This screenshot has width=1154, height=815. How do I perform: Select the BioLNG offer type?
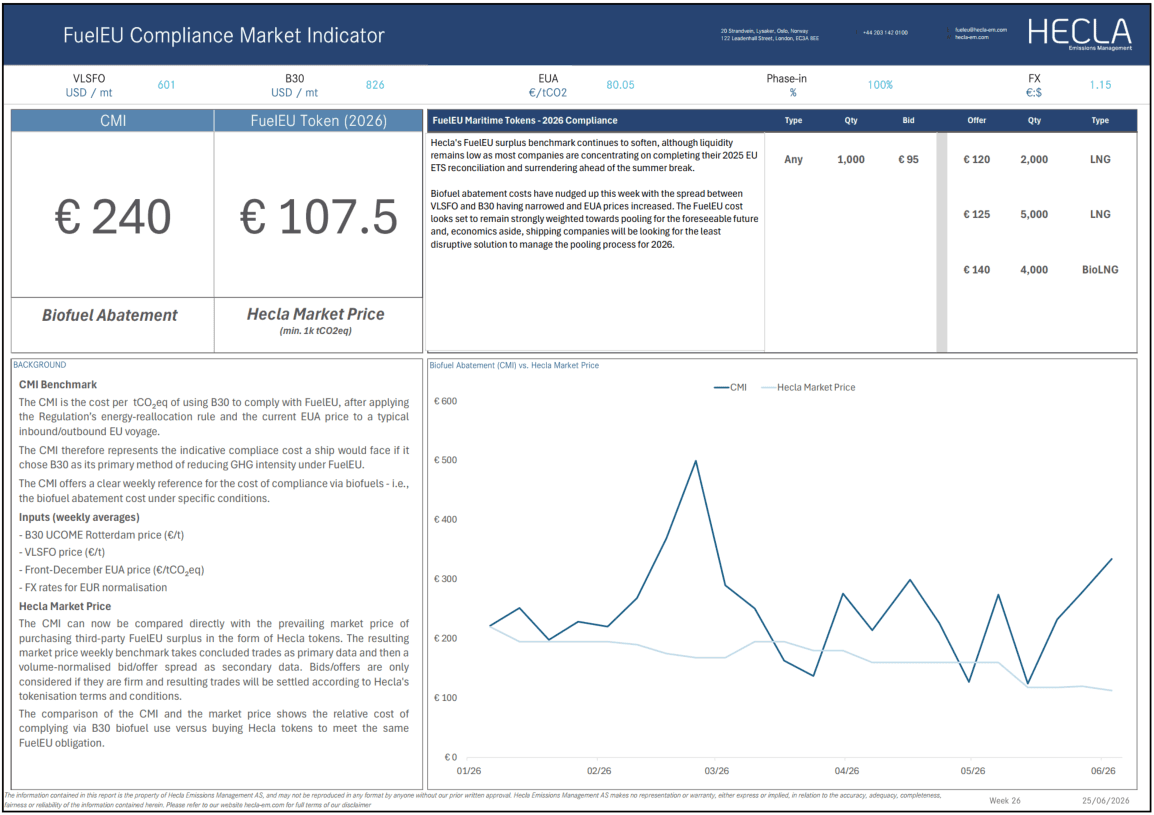[1100, 269]
